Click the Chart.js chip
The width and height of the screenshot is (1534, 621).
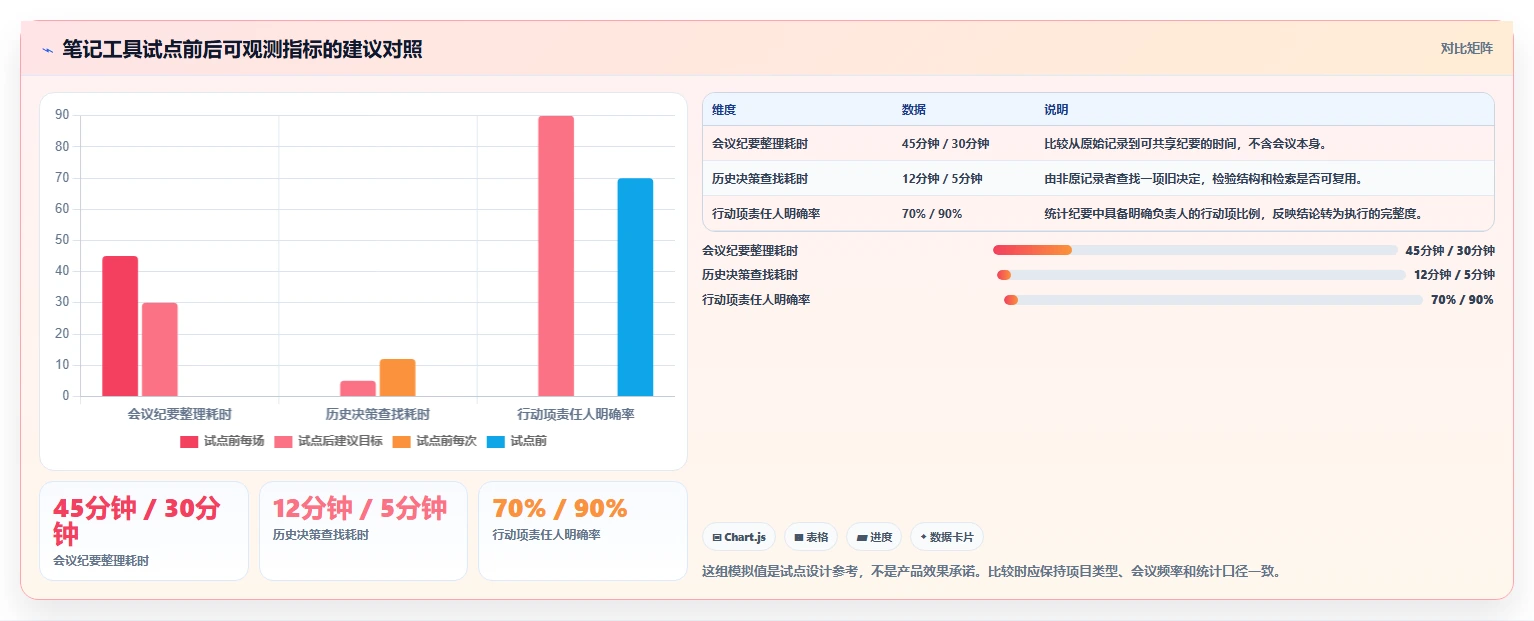[739, 537]
